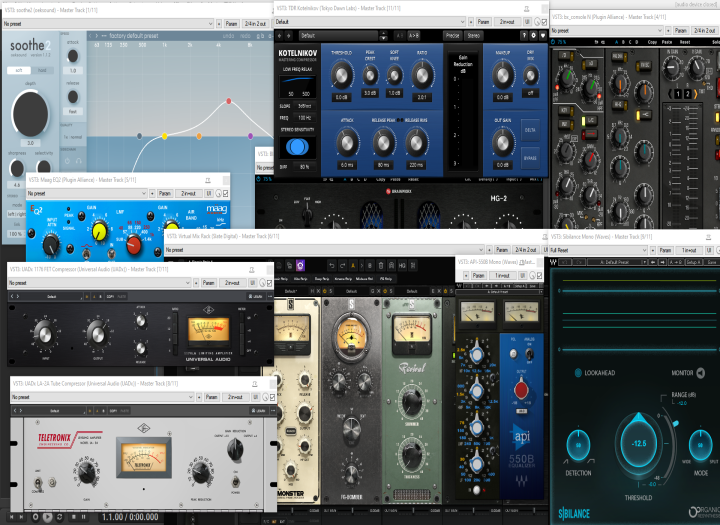This screenshot has width=720, height=525.
Task: Click Copy in the bx_console N toolbar
Action: pyautogui.click(x=652, y=42)
